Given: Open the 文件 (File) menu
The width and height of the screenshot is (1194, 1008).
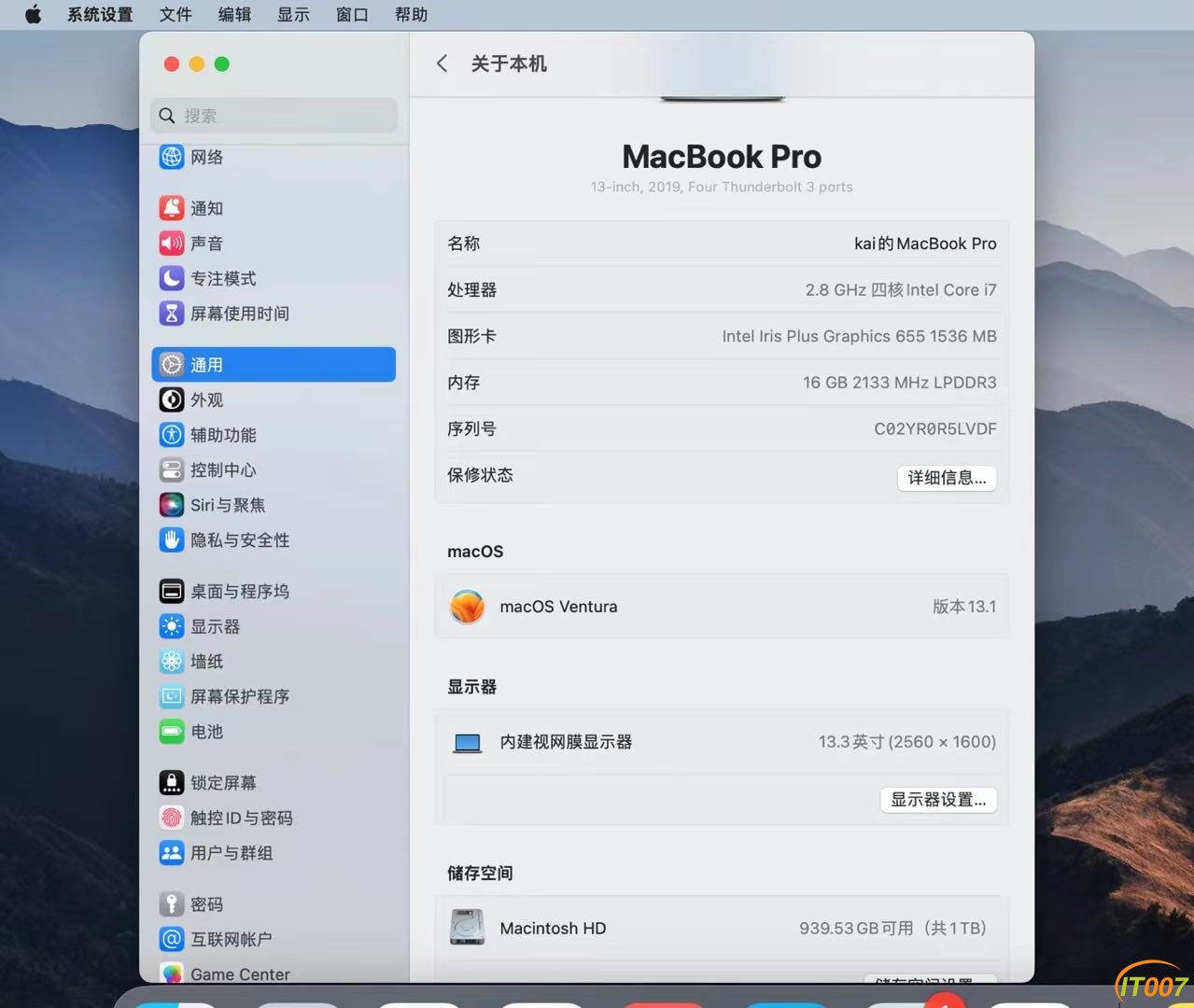Looking at the screenshot, I should 176,15.
